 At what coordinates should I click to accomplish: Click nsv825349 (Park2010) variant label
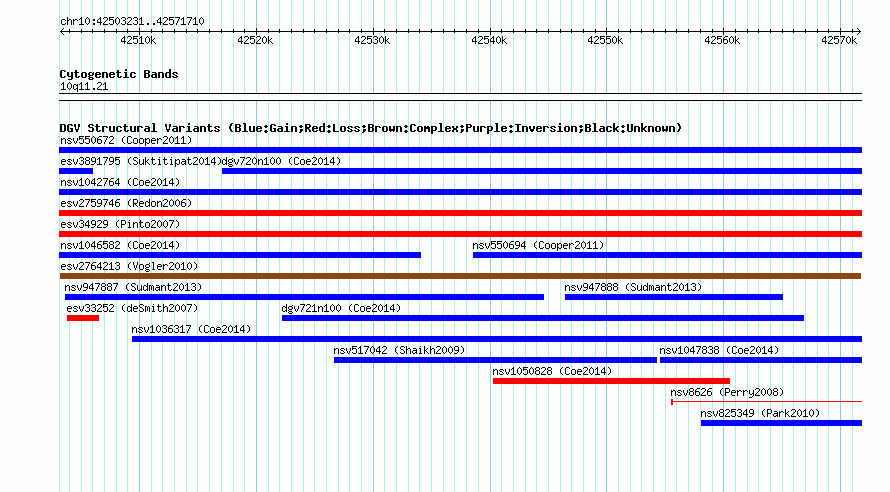tap(760, 413)
